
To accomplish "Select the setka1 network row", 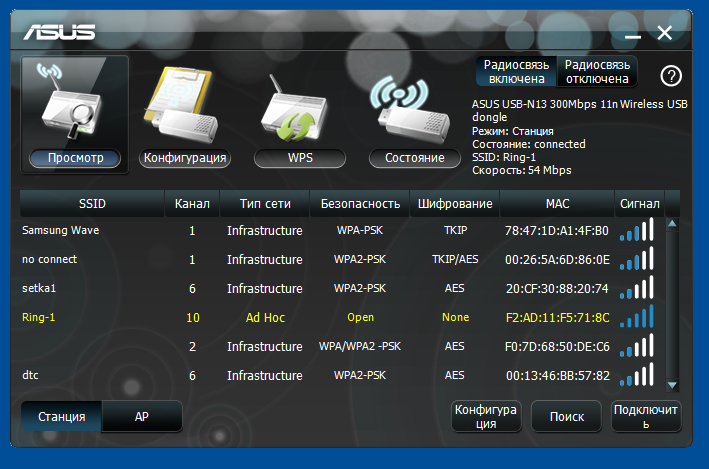I will click(342, 288).
